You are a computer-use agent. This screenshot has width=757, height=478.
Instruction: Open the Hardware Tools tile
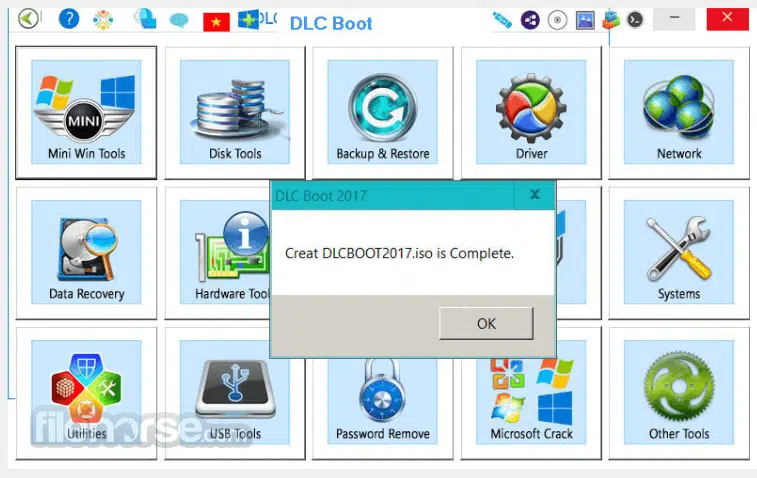[x=217, y=253]
